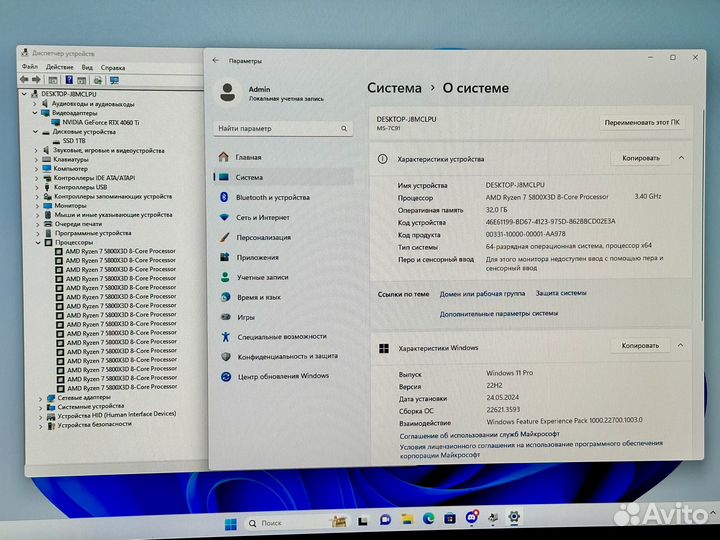The width and height of the screenshot is (720, 540).
Task: Open Специальные возможности settings section
Action: [284, 337]
